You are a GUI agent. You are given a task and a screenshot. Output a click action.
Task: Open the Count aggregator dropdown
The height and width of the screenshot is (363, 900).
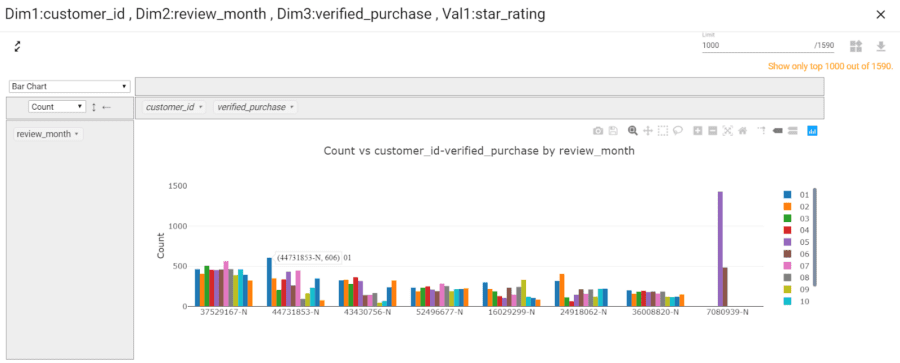point(57,107)
